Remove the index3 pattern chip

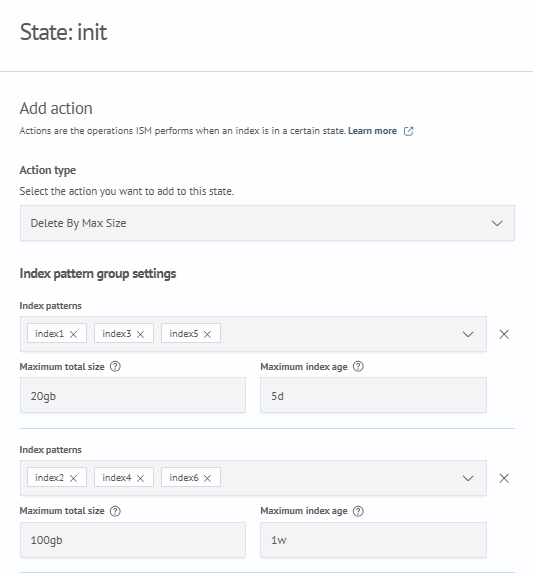pyautogui.click(x=140, y=334)
